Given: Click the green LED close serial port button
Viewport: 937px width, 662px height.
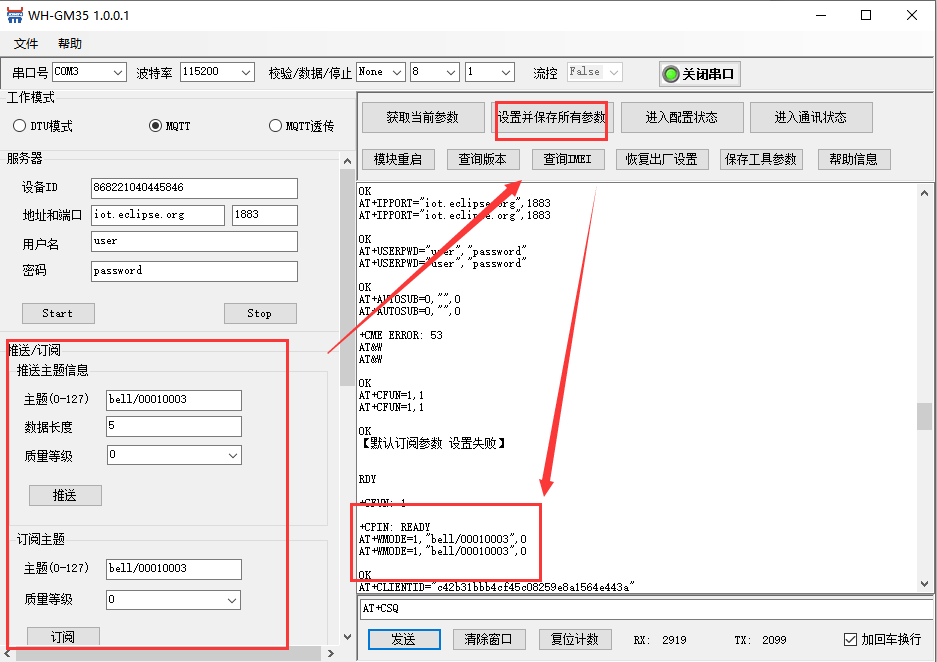Looking at the screenshot, I should pyautogui.click(x=699, y=74).
